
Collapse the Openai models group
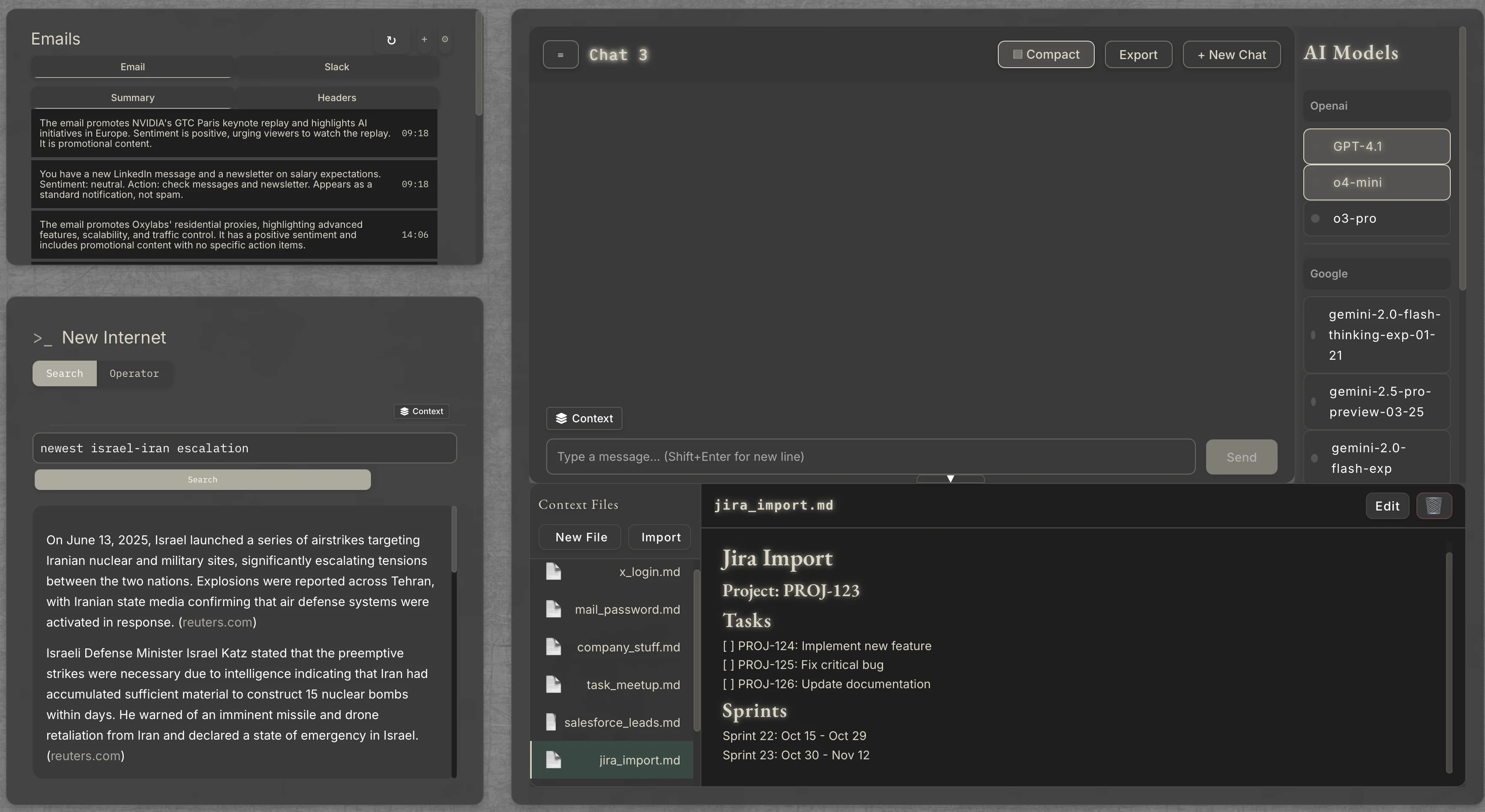[1376, 106]
